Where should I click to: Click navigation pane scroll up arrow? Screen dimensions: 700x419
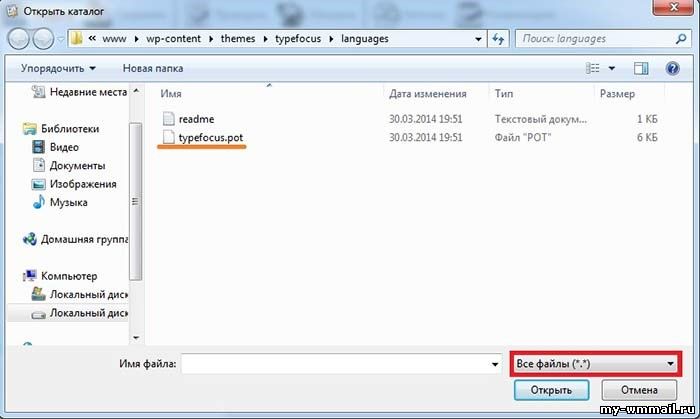point(136,91)
